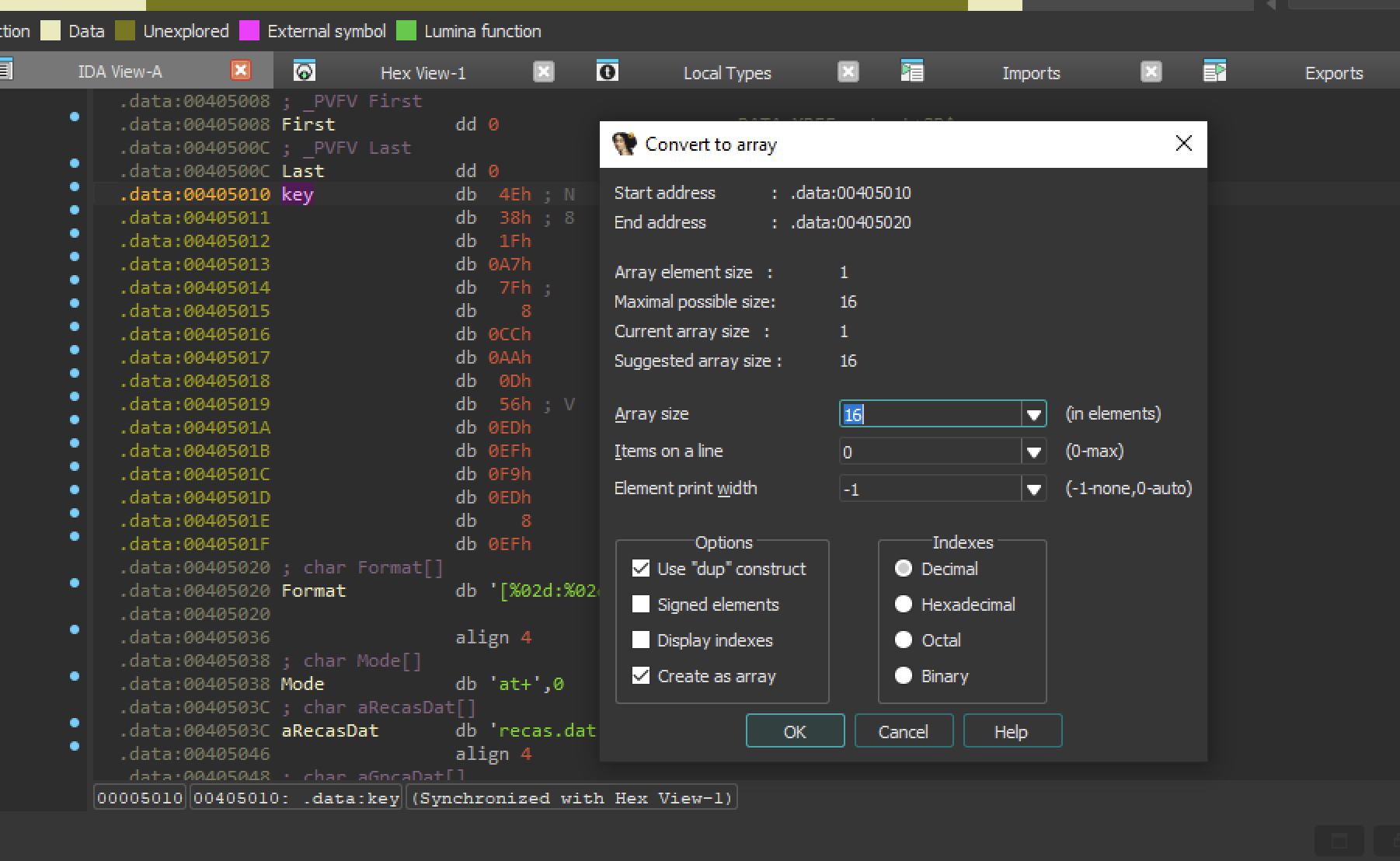Image resolution: width=1400 pixels, height=861 pixels.
Task: Close the Local Types tab
Action: point(848,72)
